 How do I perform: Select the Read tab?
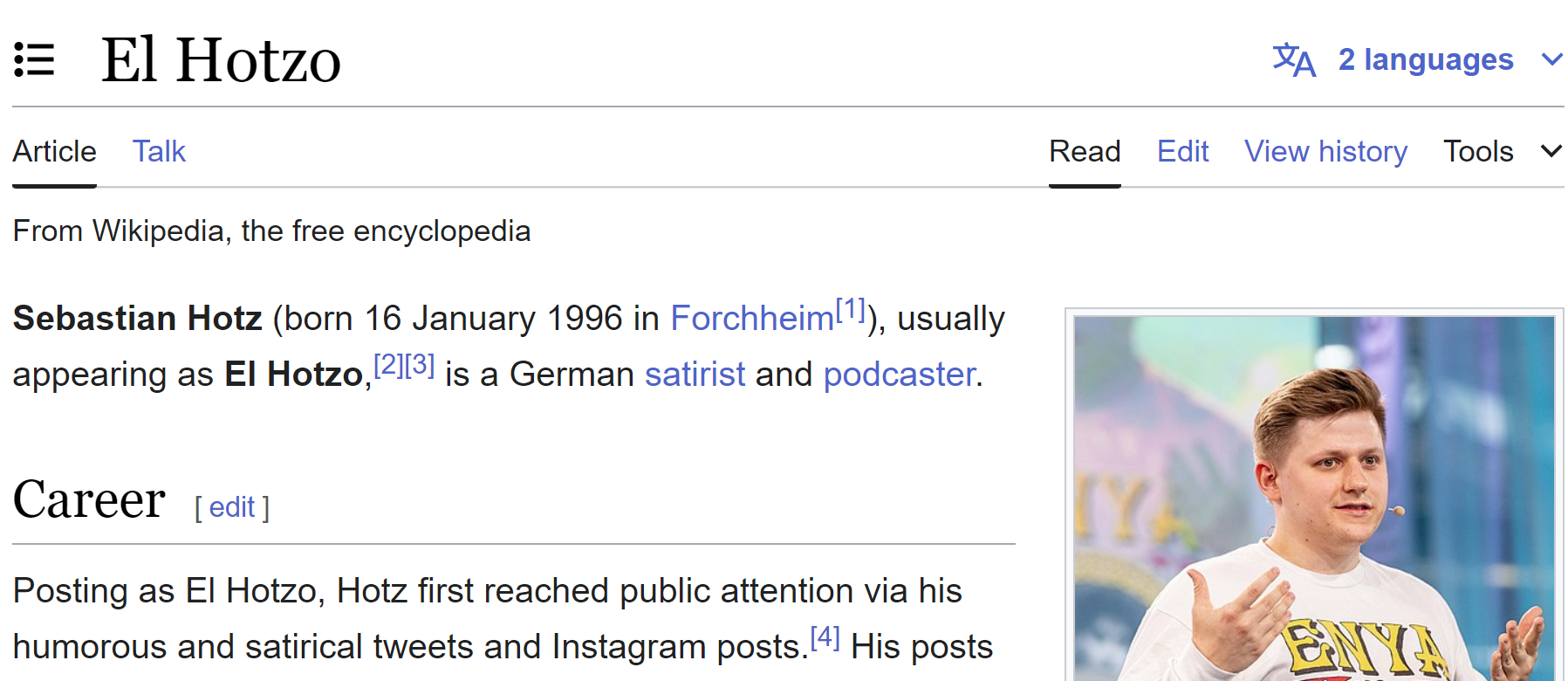[1084, 151]
